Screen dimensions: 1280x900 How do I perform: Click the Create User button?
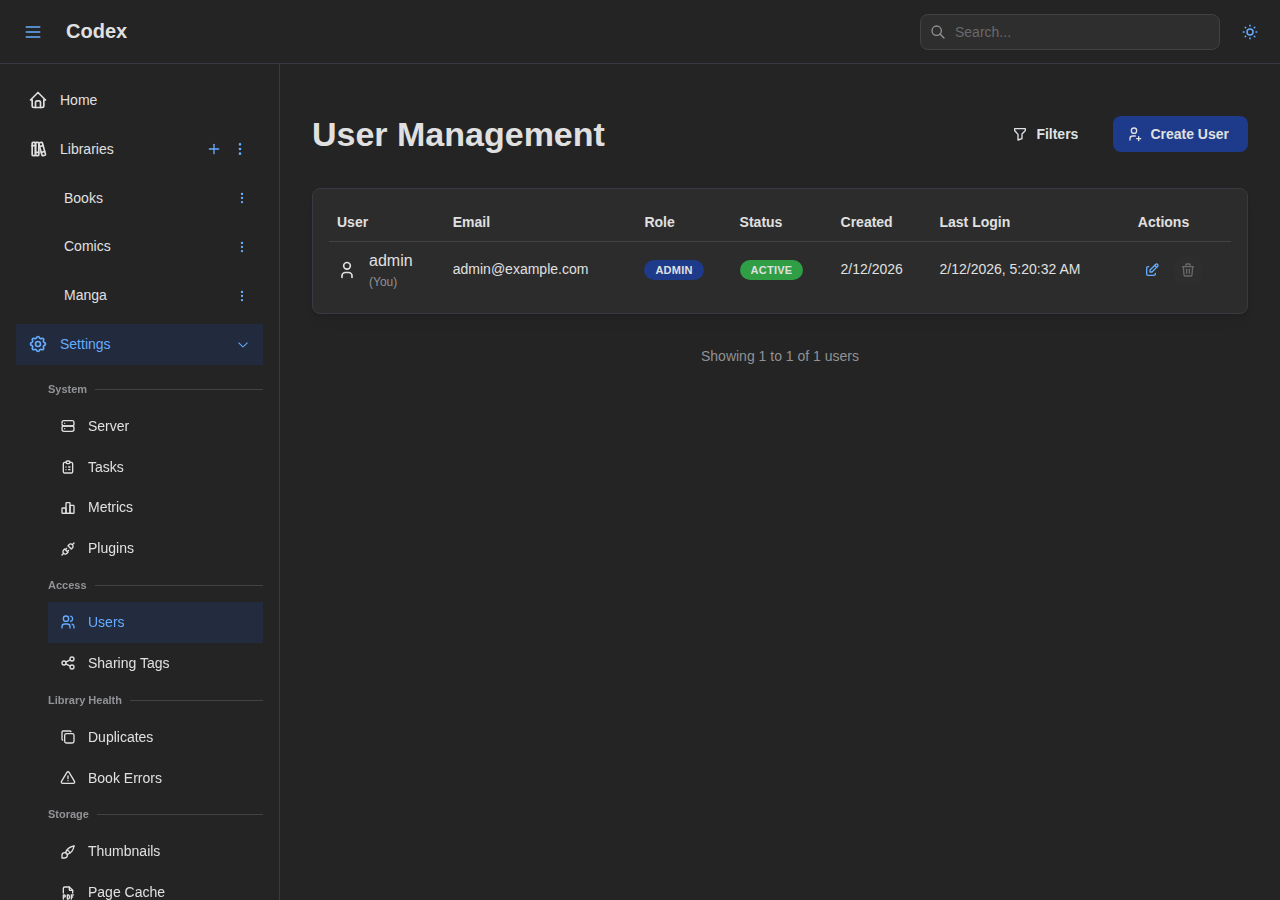point(1180,133)
